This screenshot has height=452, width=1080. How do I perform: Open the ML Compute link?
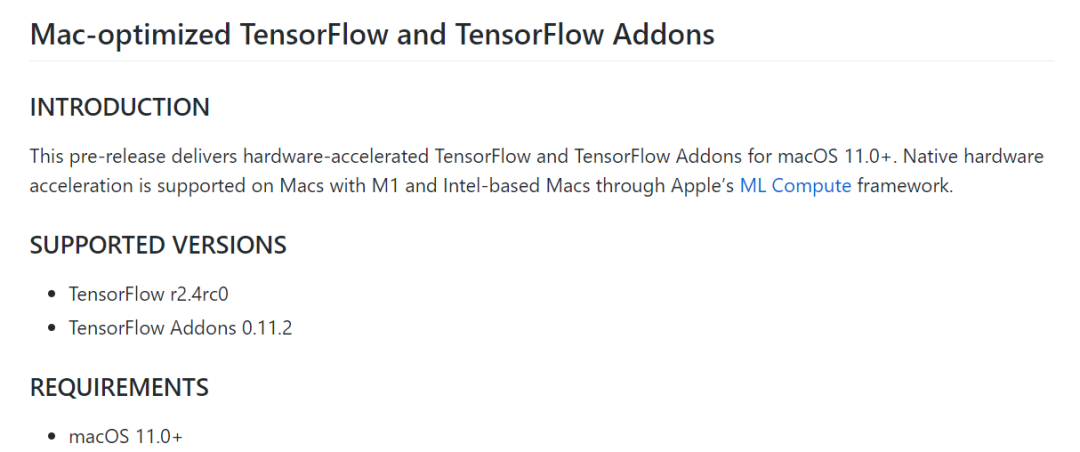click(x=795, y=186)
